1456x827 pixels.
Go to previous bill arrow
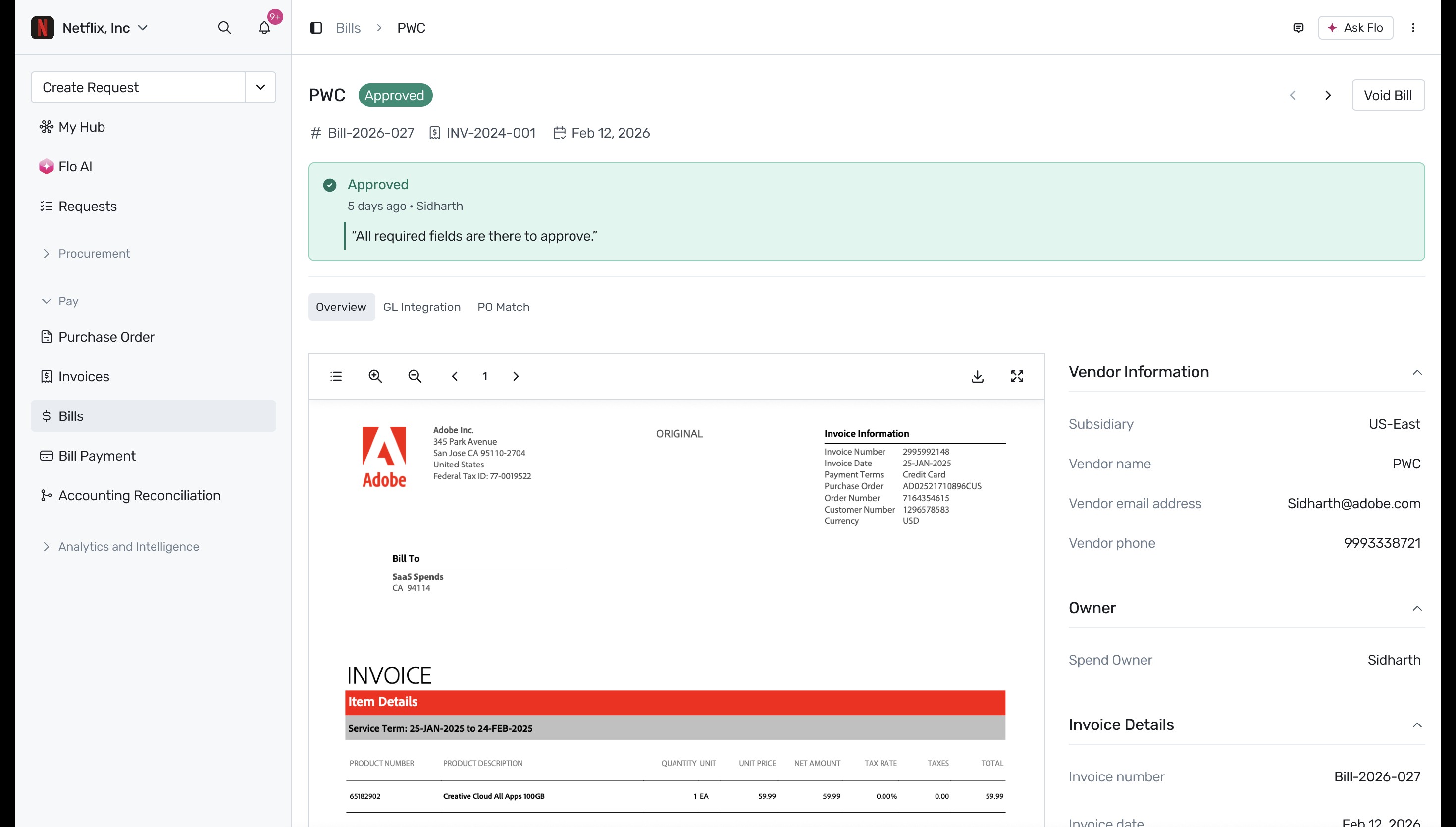1293,95
